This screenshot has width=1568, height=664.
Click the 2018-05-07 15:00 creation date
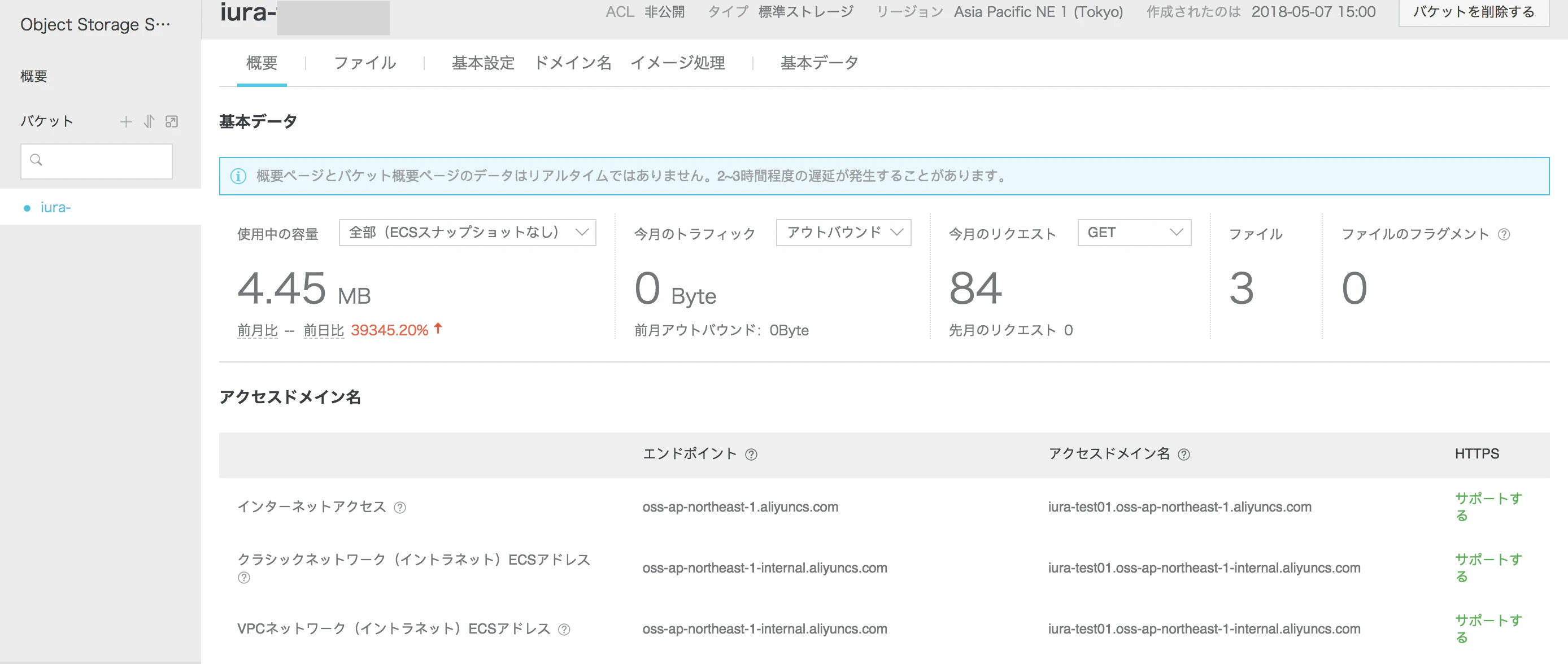pos(1313,12)
